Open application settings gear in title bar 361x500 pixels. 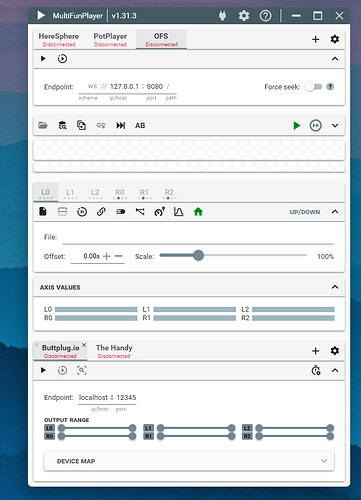[x=244, y=15]
